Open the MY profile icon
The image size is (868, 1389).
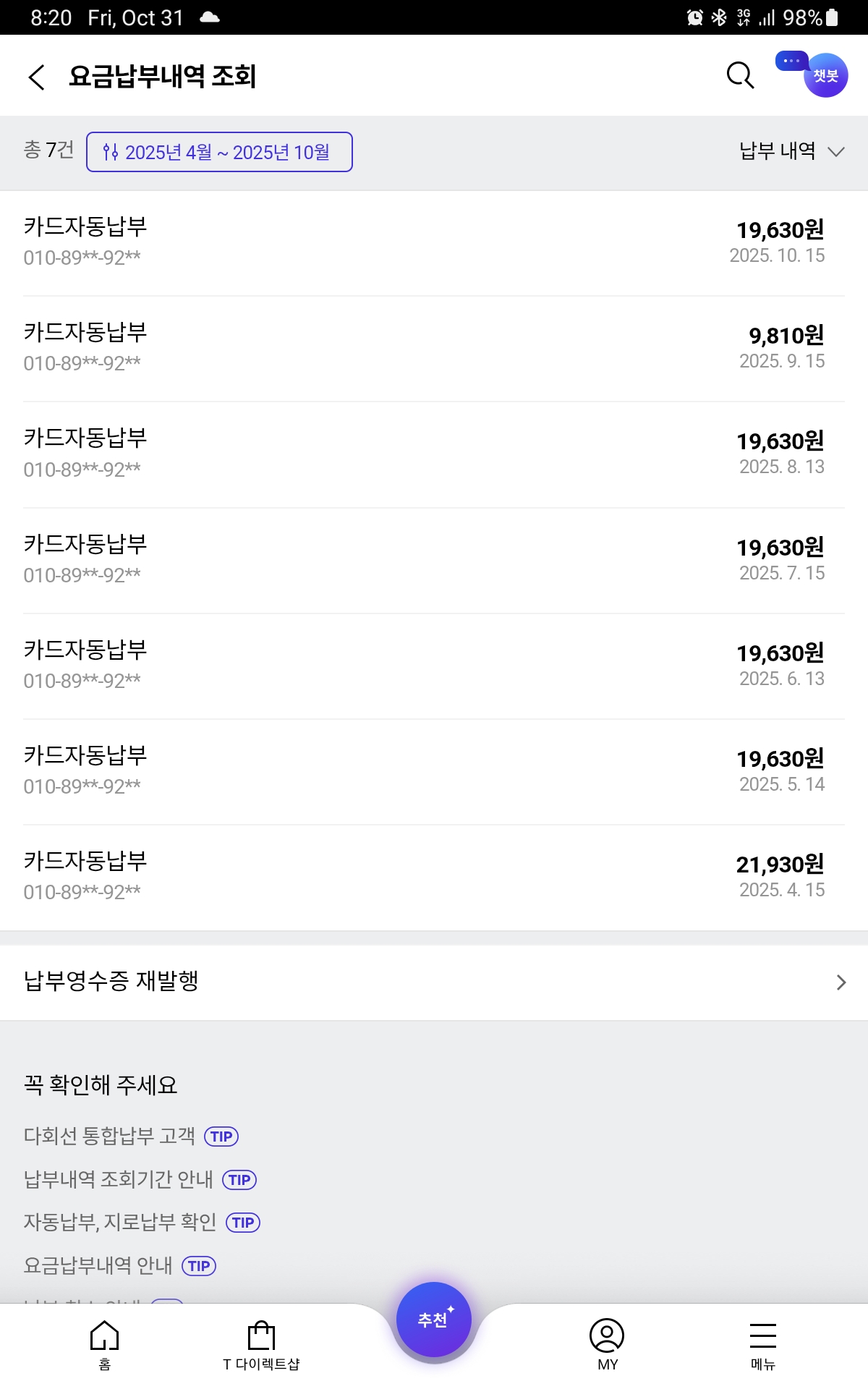[x=607, y=1343]
